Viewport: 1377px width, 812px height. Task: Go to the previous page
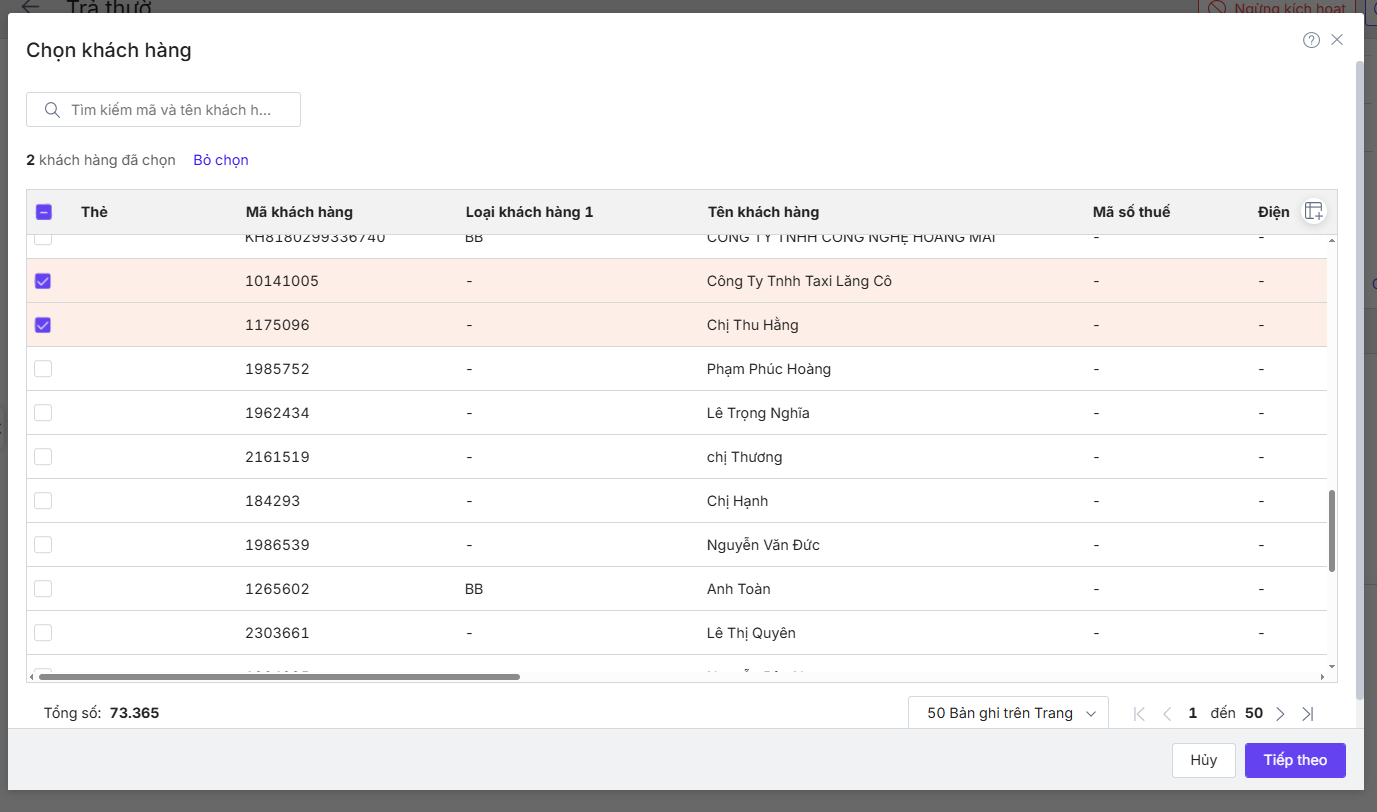click(x=1167, y=714)
